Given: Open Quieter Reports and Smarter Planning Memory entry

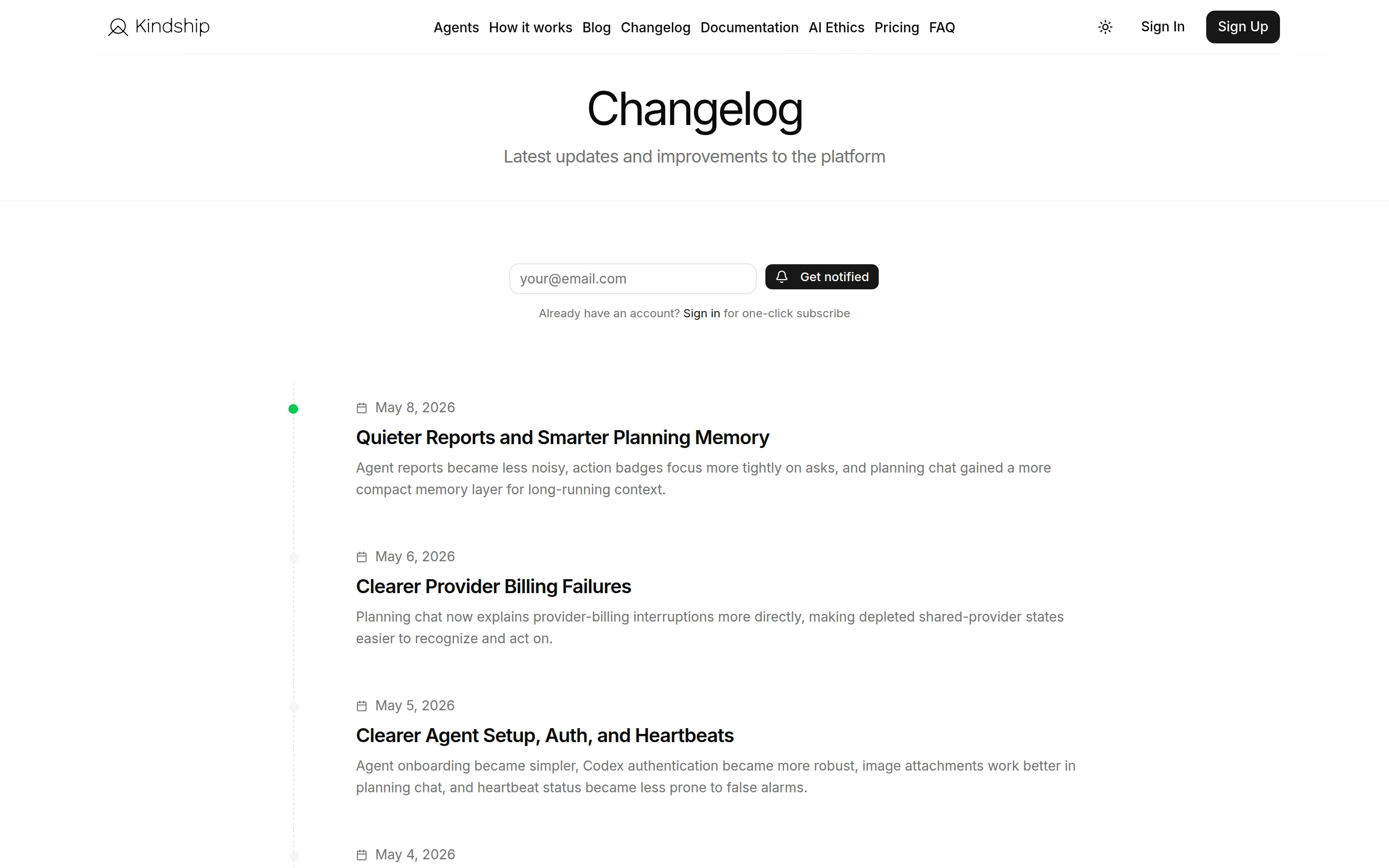Looking at the screenshot, I should click(562, 437).
